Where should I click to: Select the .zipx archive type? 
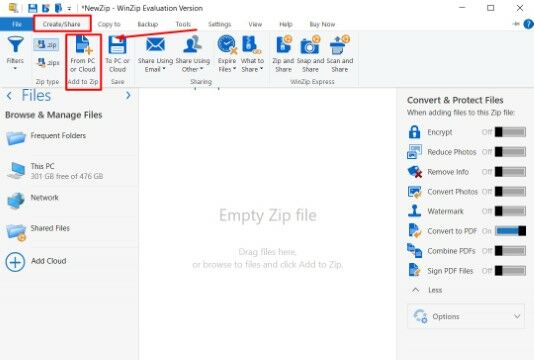point(48,63)
